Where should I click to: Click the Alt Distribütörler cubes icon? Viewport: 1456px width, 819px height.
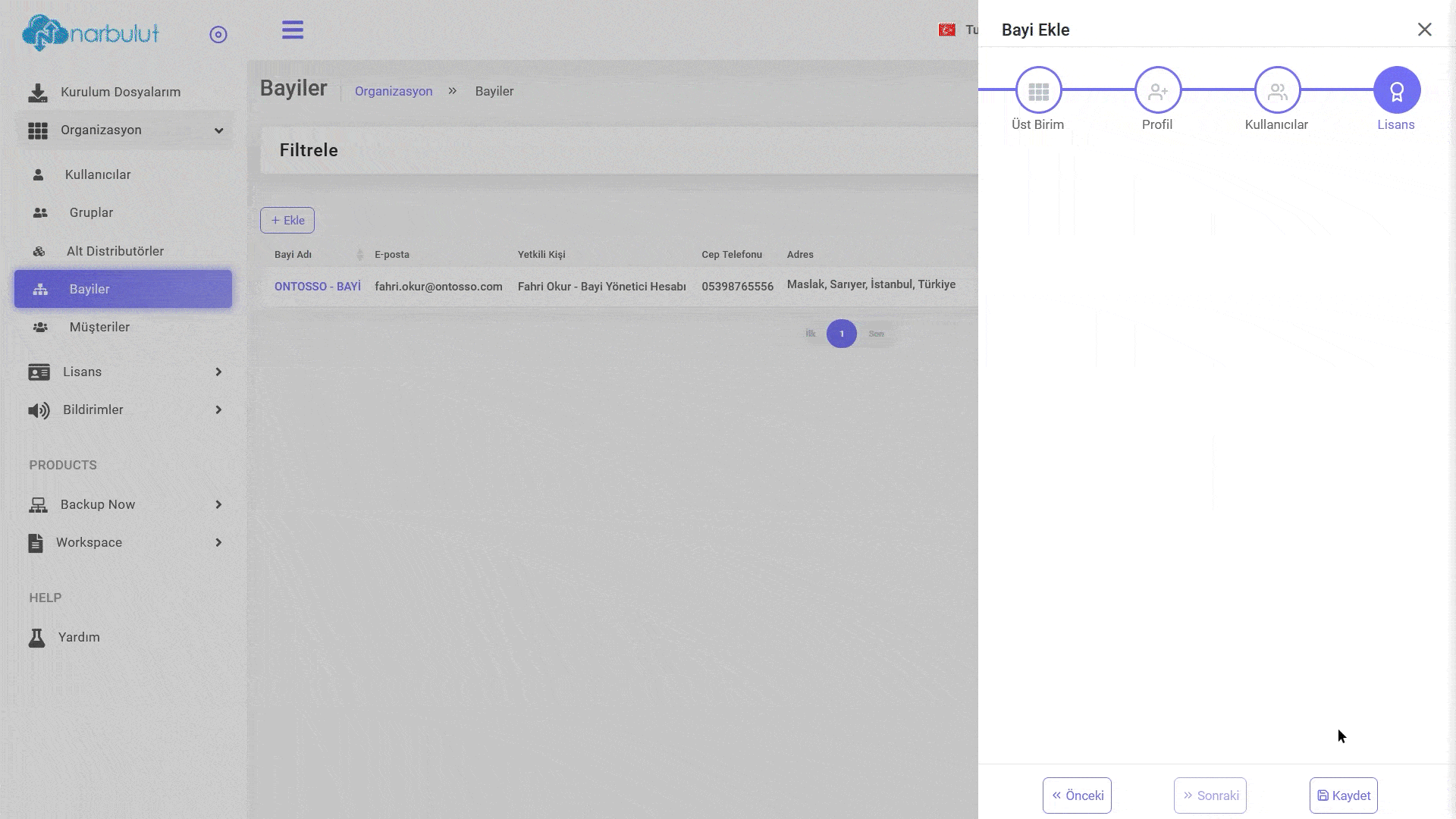tap(39, 252)
